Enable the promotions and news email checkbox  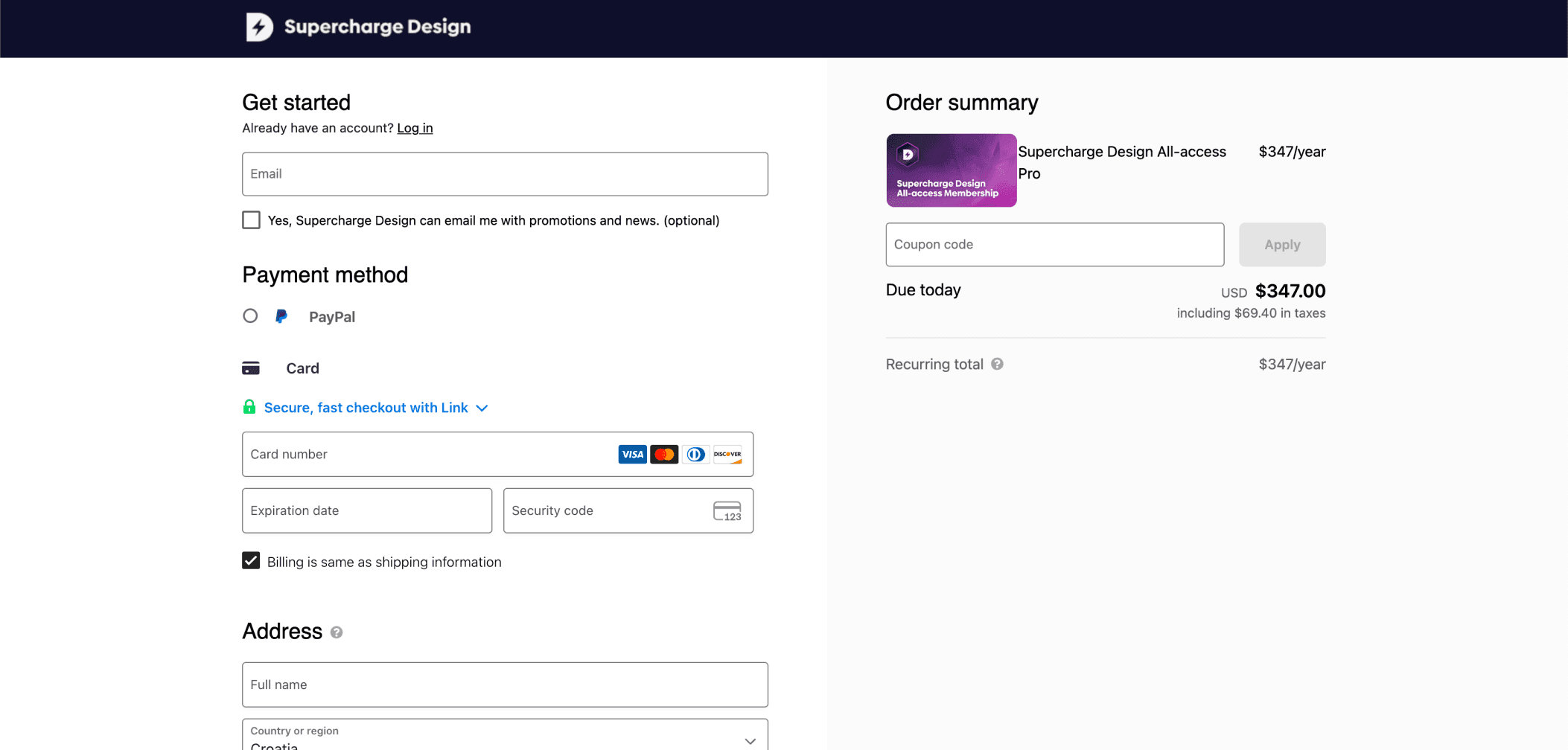click(251, 219)
